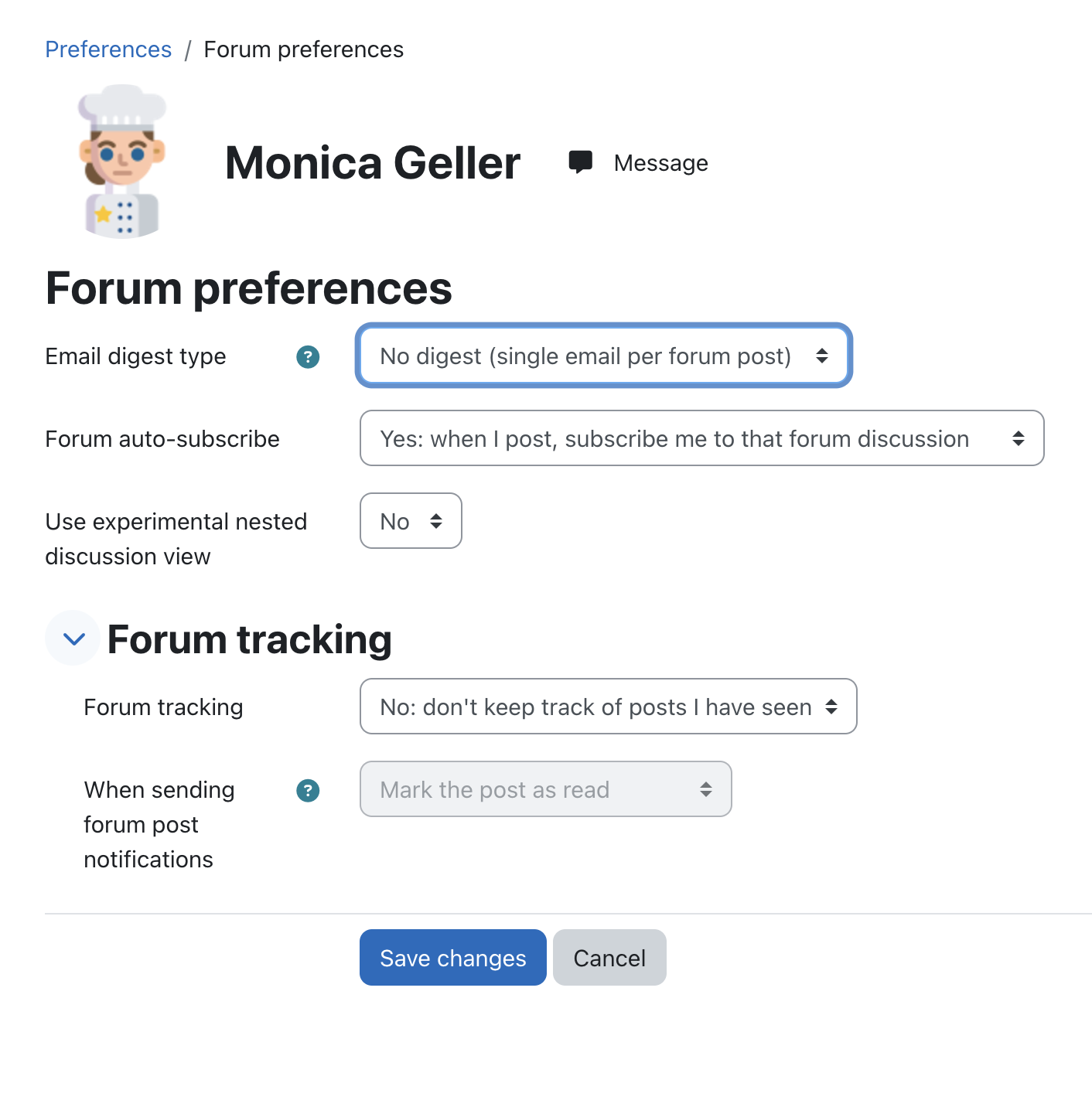Collapse the Forum tracking section chevron
The width and height of the screenshot is (1092, 1107).
[x=73, y=639]
